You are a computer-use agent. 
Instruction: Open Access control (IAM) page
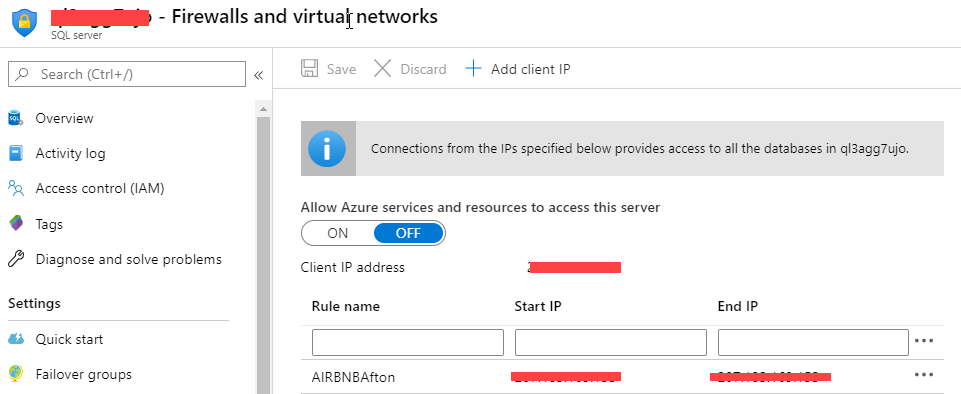click(100, 188)
